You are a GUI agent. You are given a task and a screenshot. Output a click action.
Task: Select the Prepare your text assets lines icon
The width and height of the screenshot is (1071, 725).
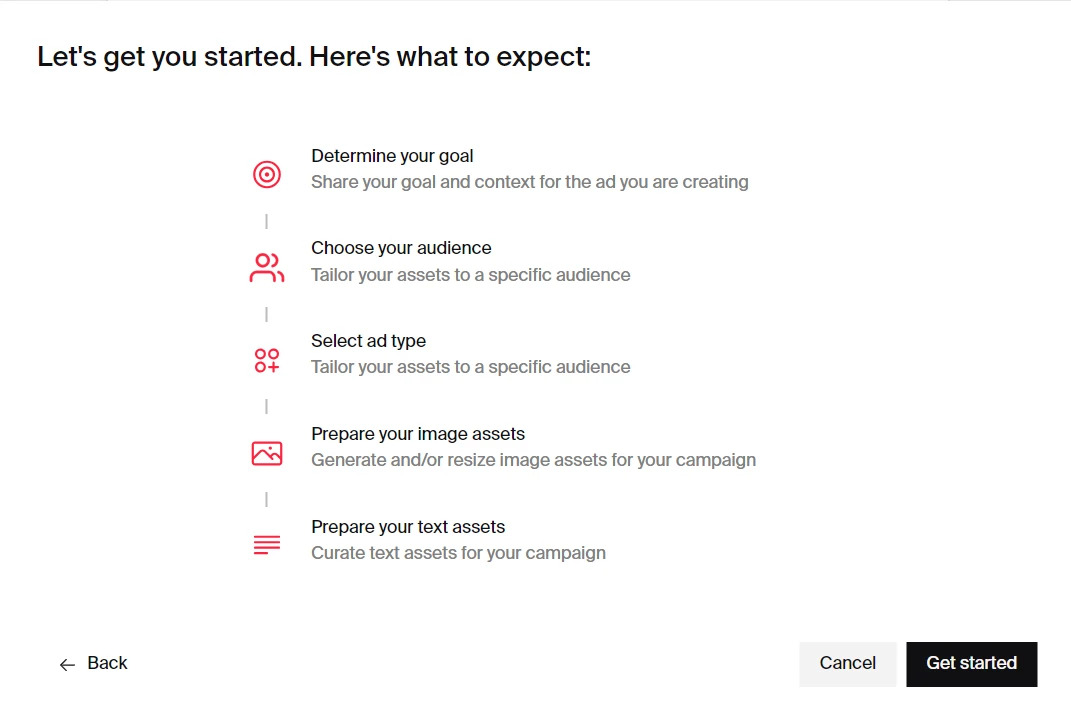265,544
